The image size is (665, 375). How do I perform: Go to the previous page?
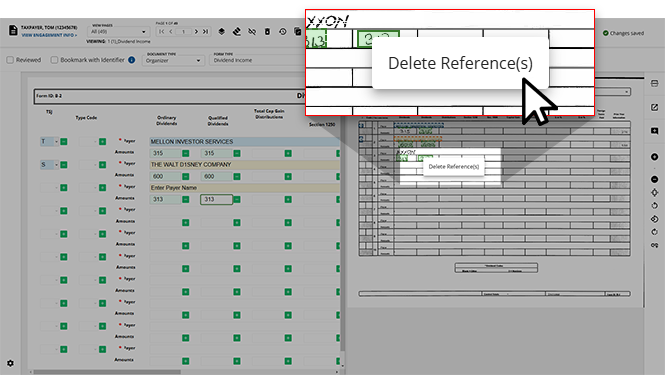[x=170, y=31]
